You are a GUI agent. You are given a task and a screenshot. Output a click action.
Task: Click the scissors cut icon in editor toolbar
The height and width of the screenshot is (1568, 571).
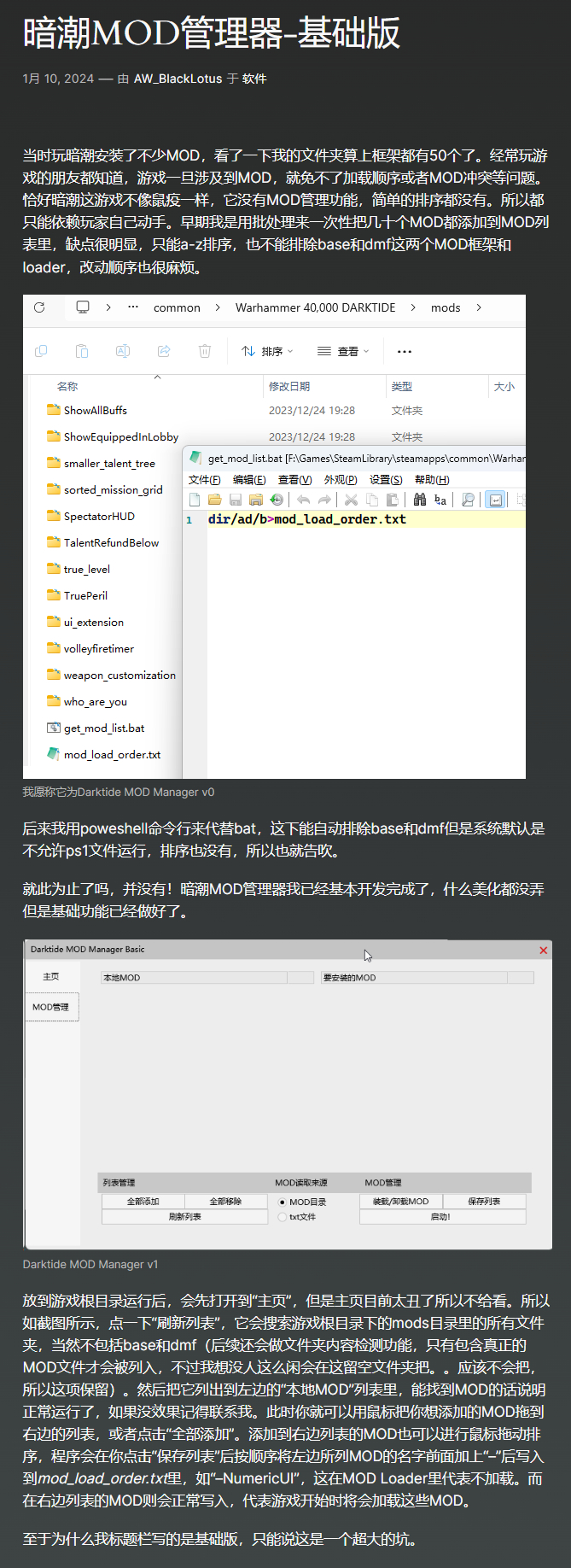[x=351, y=500]
